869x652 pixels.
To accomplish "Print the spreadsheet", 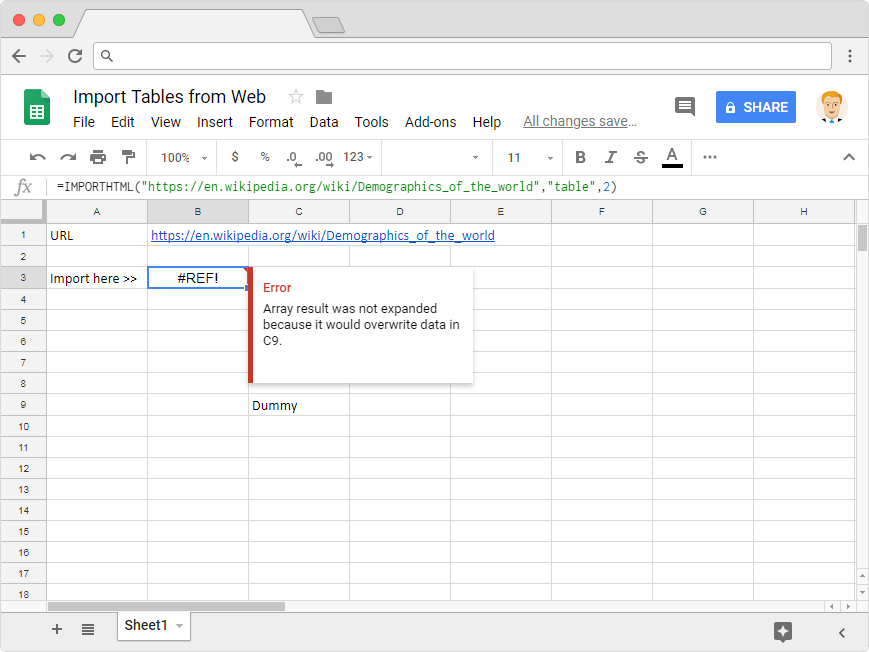I will [x=98, y=157].
